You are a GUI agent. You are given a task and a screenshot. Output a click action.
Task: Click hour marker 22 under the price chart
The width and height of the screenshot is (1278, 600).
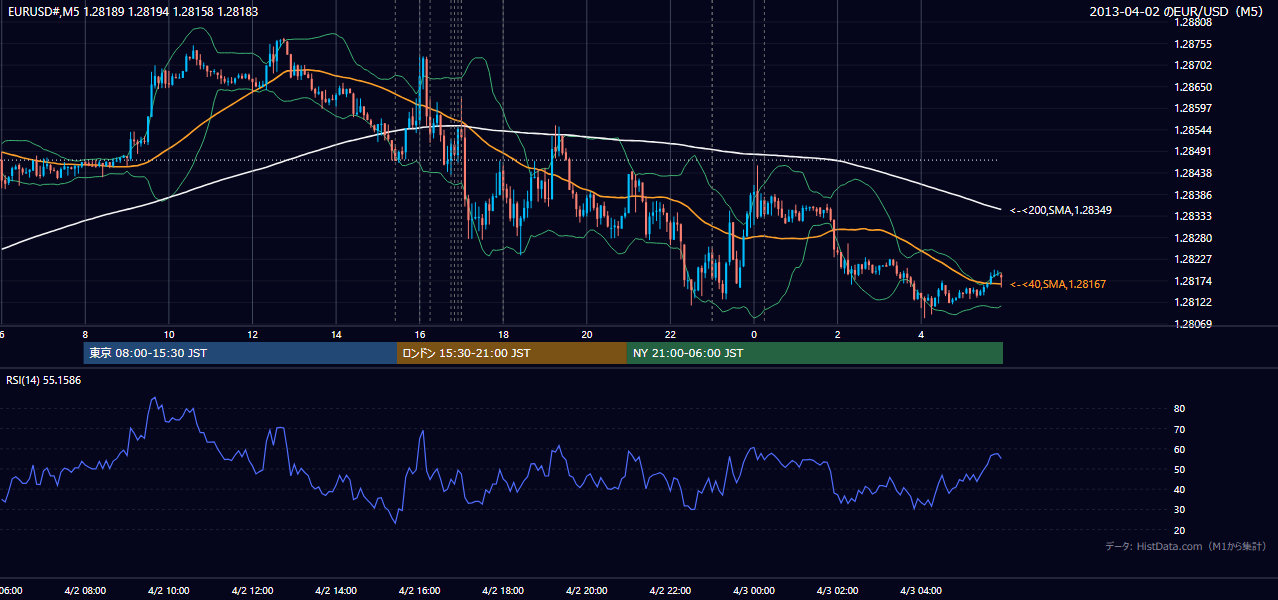(670, 335)
